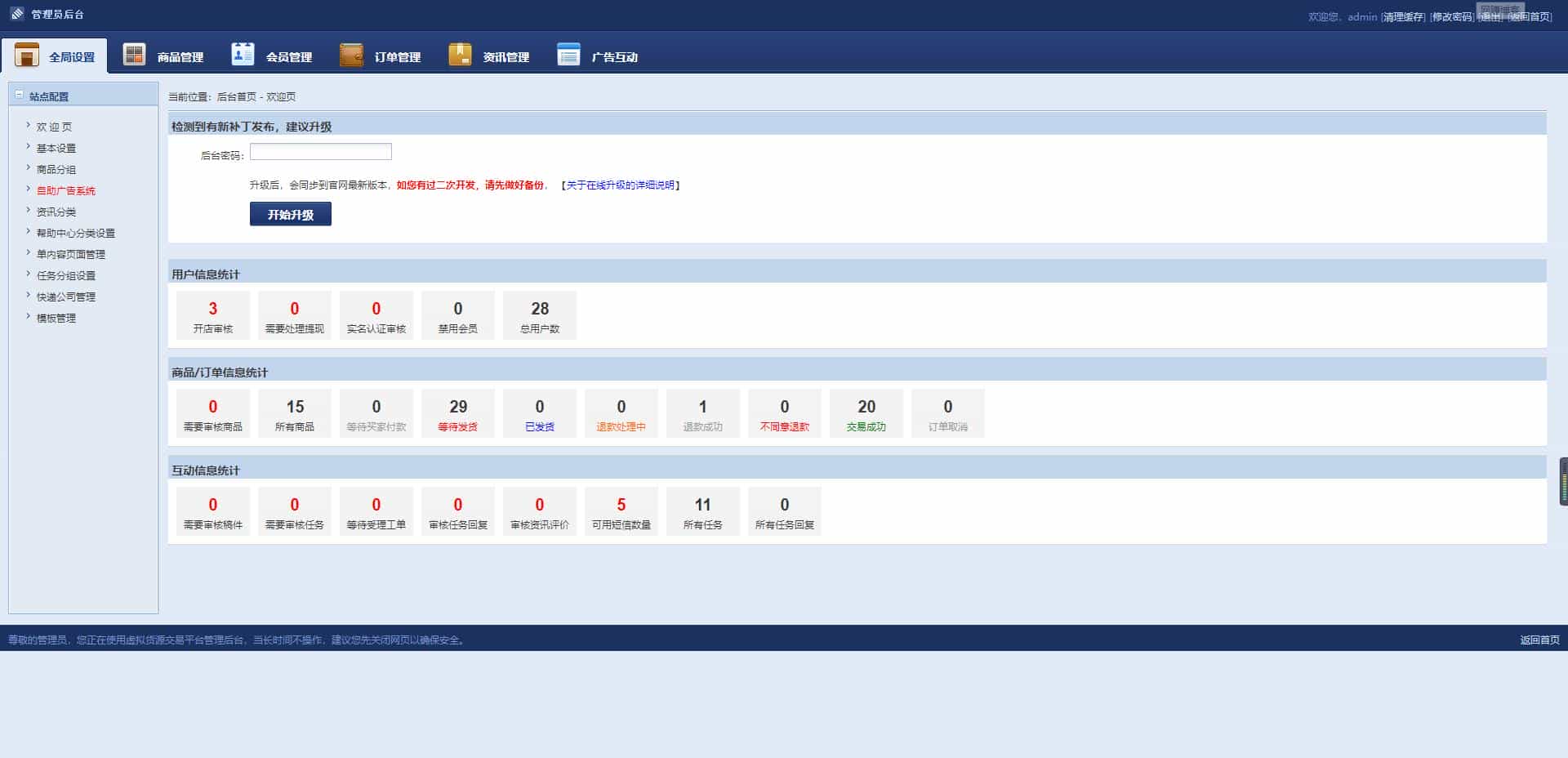Image resolution: width=1568 pixels, height=758 pixels.
Task: Open the 订单取消 stat card
Action: click(948, 413)
